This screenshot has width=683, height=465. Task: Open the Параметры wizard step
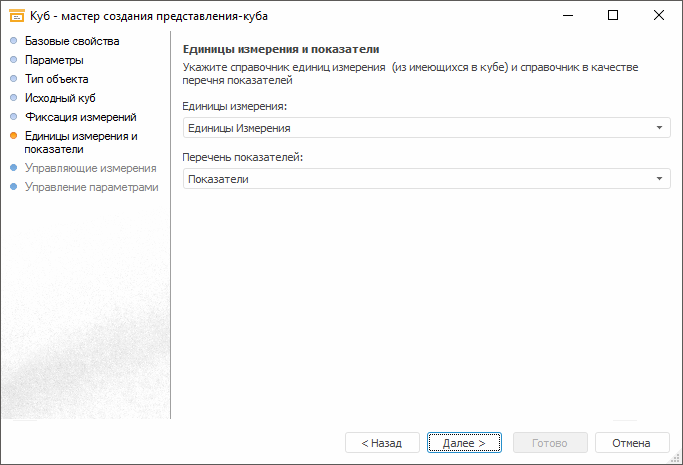point(54,60)
